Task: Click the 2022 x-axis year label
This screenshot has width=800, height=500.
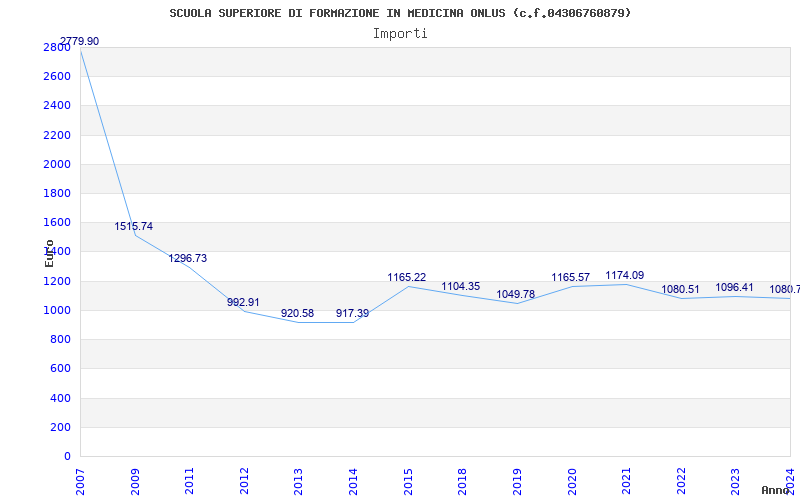Action: [x=681, y=482]
